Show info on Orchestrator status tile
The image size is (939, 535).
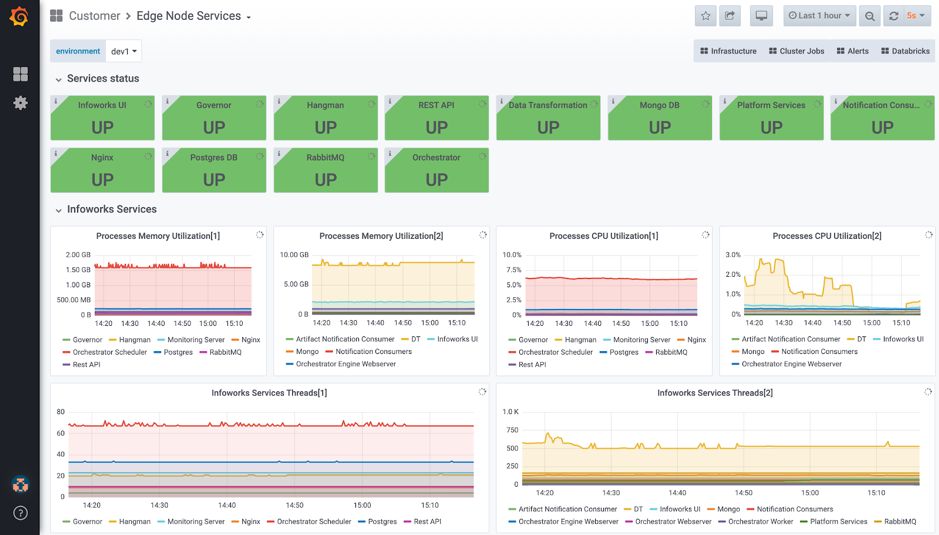pos(390,153)
